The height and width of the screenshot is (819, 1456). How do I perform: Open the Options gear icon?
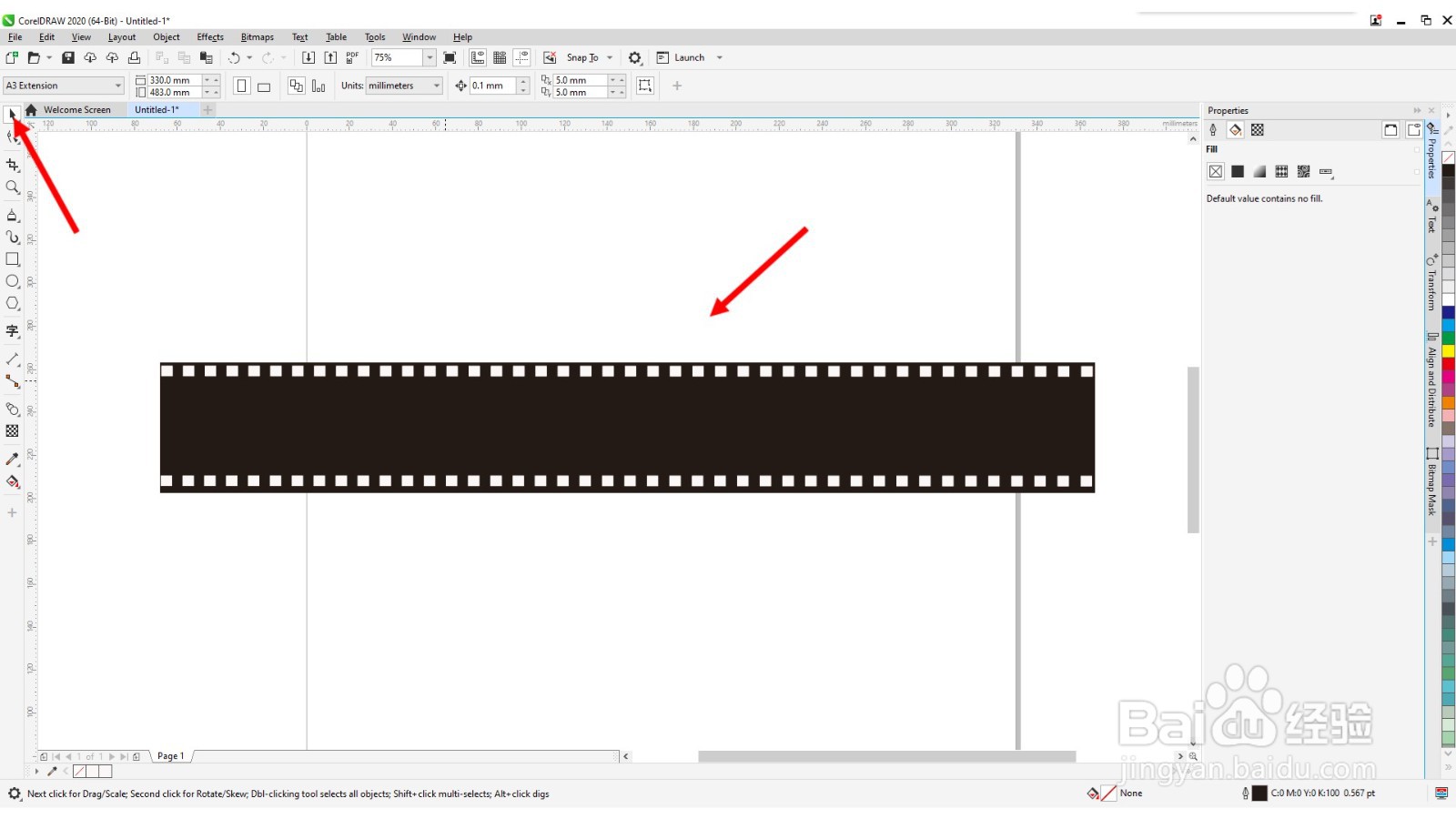635,57
